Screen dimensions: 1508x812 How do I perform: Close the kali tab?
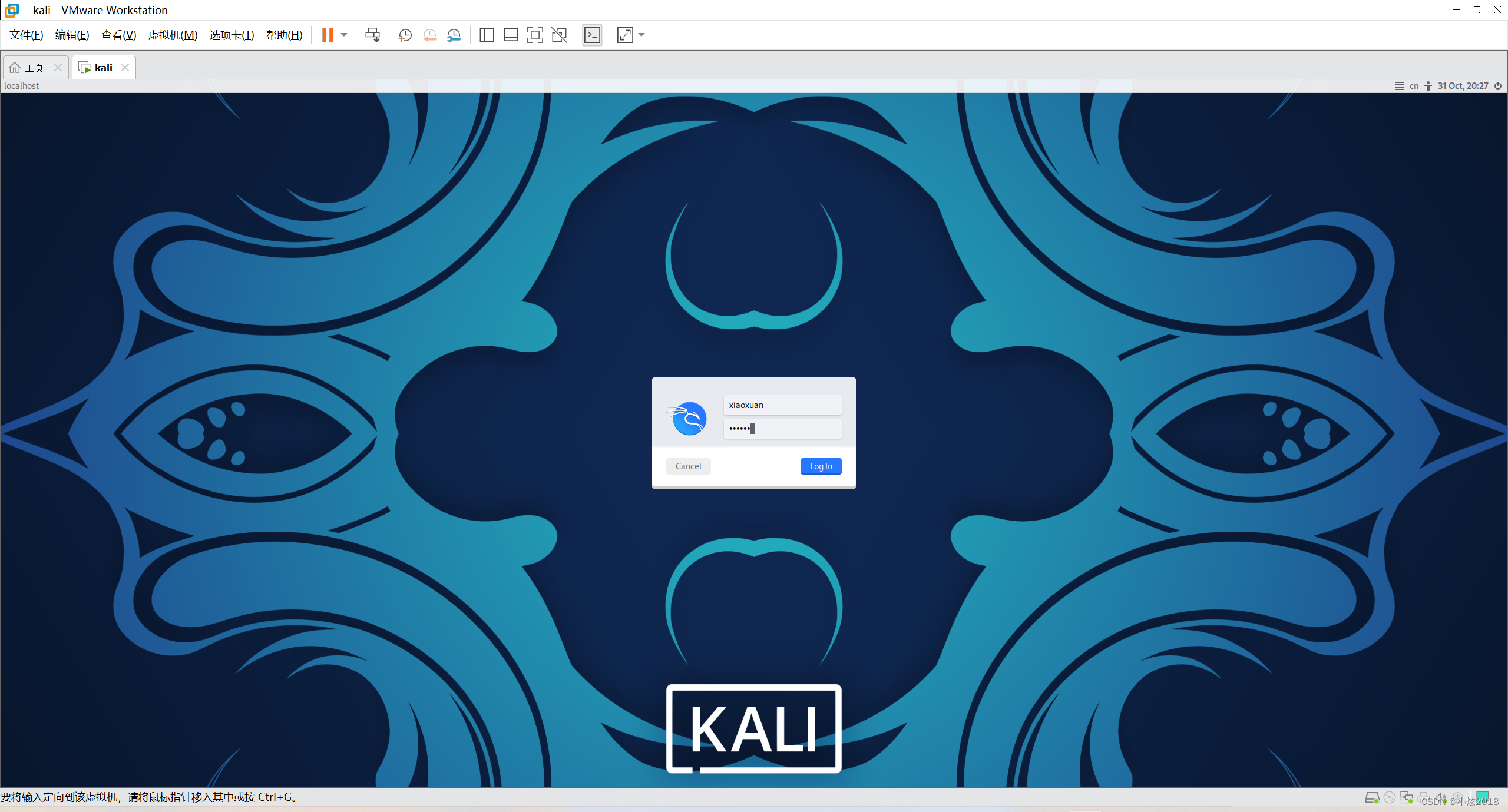125,68
